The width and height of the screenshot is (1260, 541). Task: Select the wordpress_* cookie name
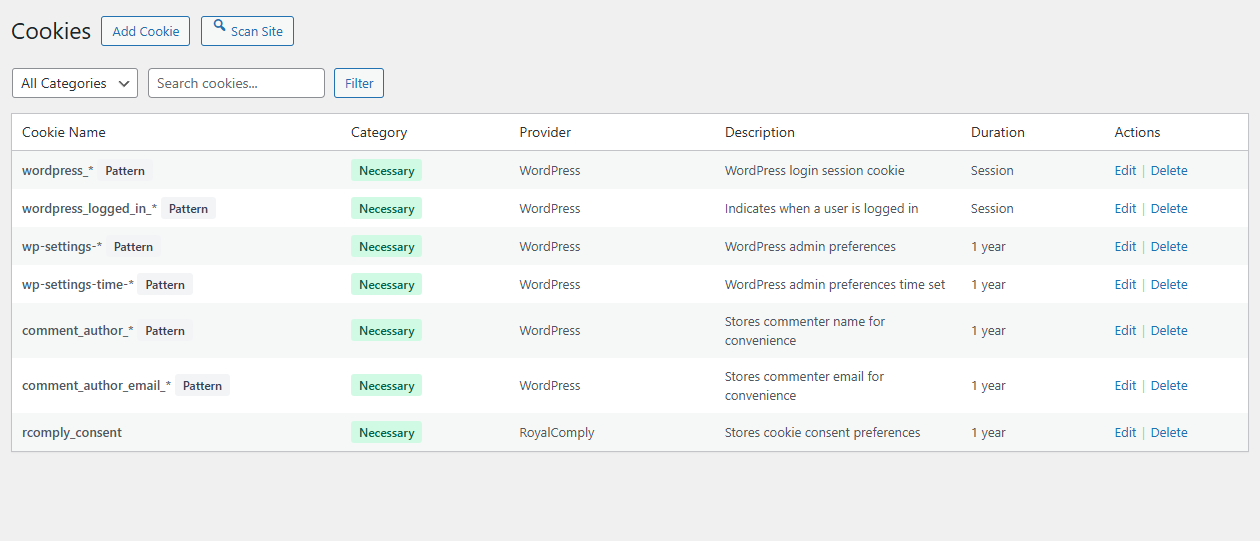coord(58,170)
